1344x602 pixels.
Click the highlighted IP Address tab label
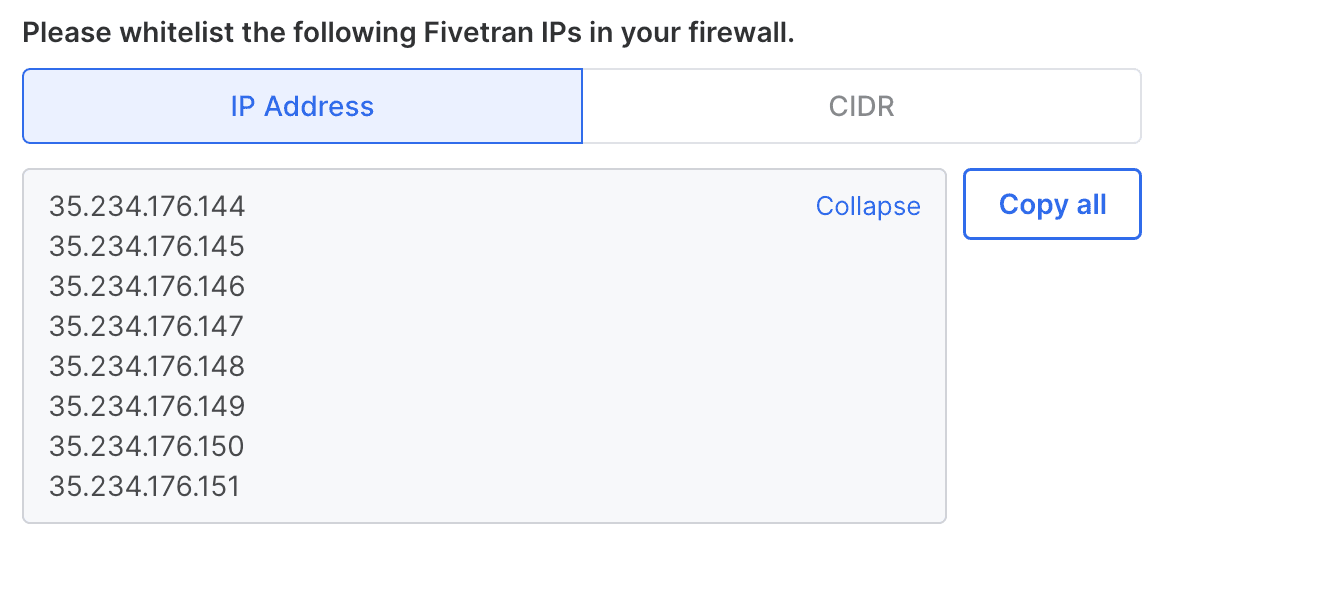click(x=301, y=105)
